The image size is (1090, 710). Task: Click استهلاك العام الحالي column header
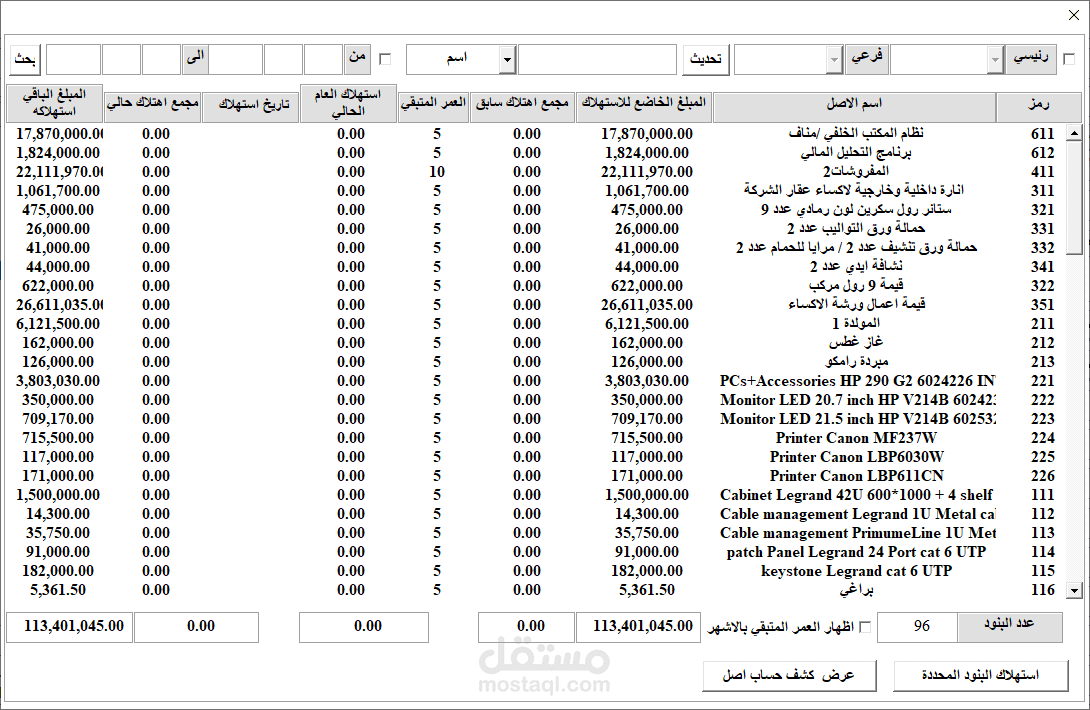coord(348,104)
